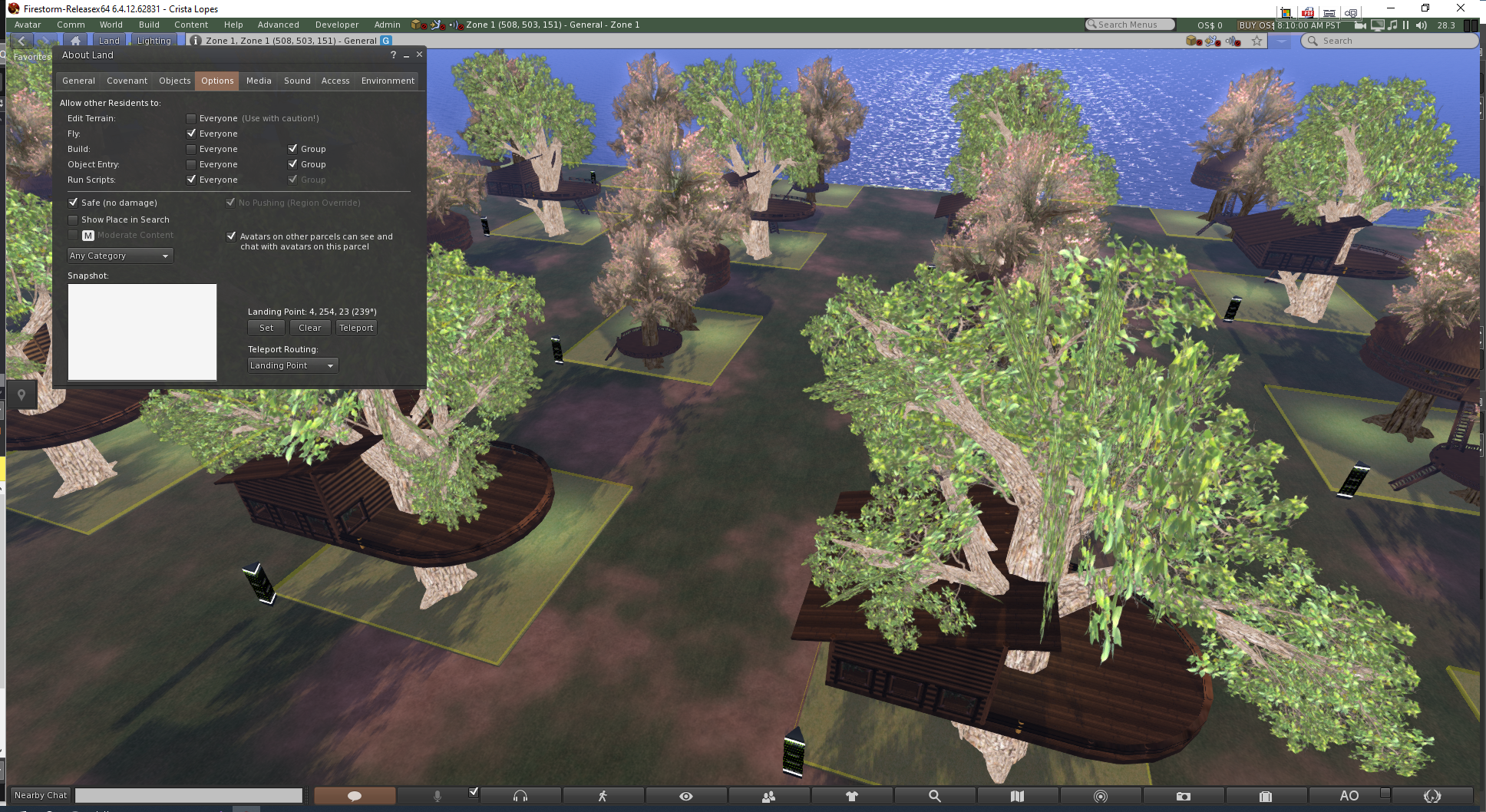Open camera controls with the eye icon
1486x812 pixels.
[686, 796]
